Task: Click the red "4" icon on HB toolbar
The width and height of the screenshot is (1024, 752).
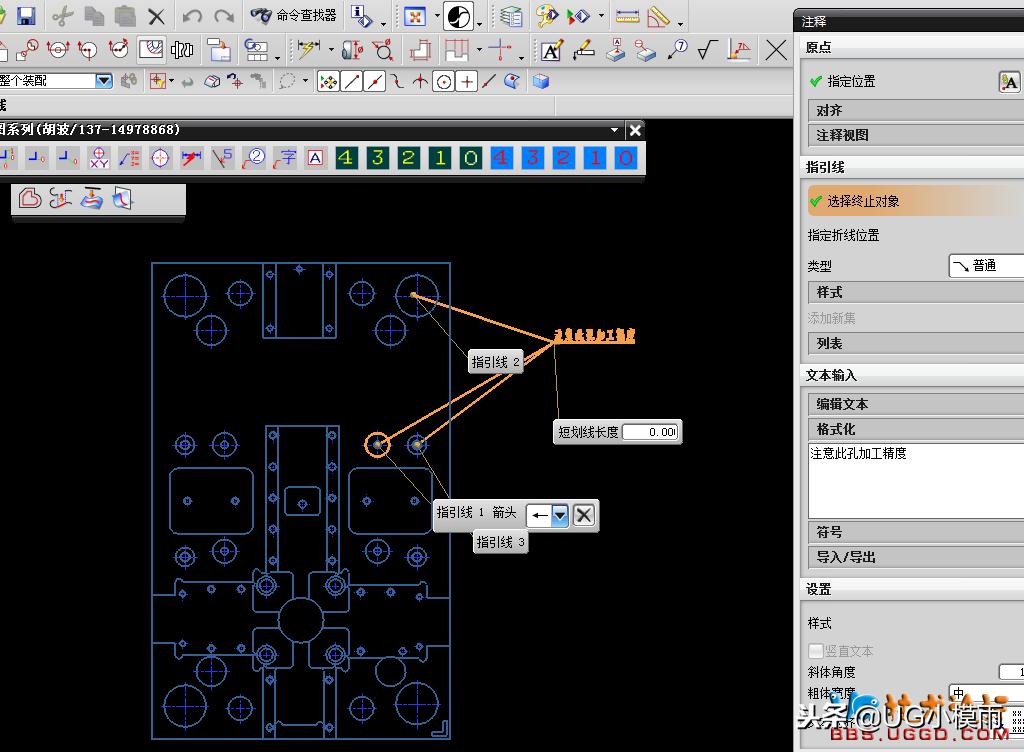Action: 503,157
